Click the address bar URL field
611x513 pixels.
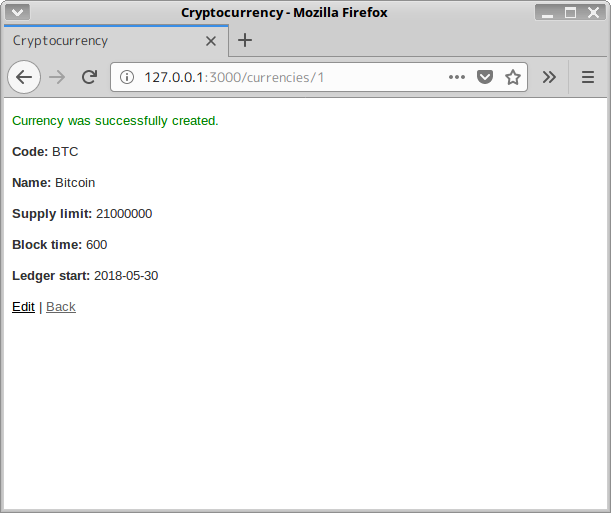(290, 77)
